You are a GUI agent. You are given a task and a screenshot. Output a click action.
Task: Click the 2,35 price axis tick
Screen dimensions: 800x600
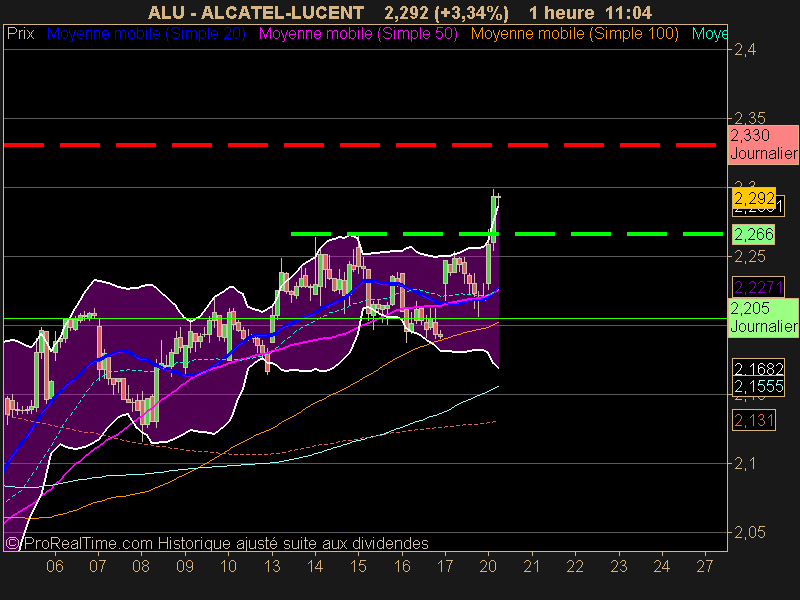pos(749,118)
